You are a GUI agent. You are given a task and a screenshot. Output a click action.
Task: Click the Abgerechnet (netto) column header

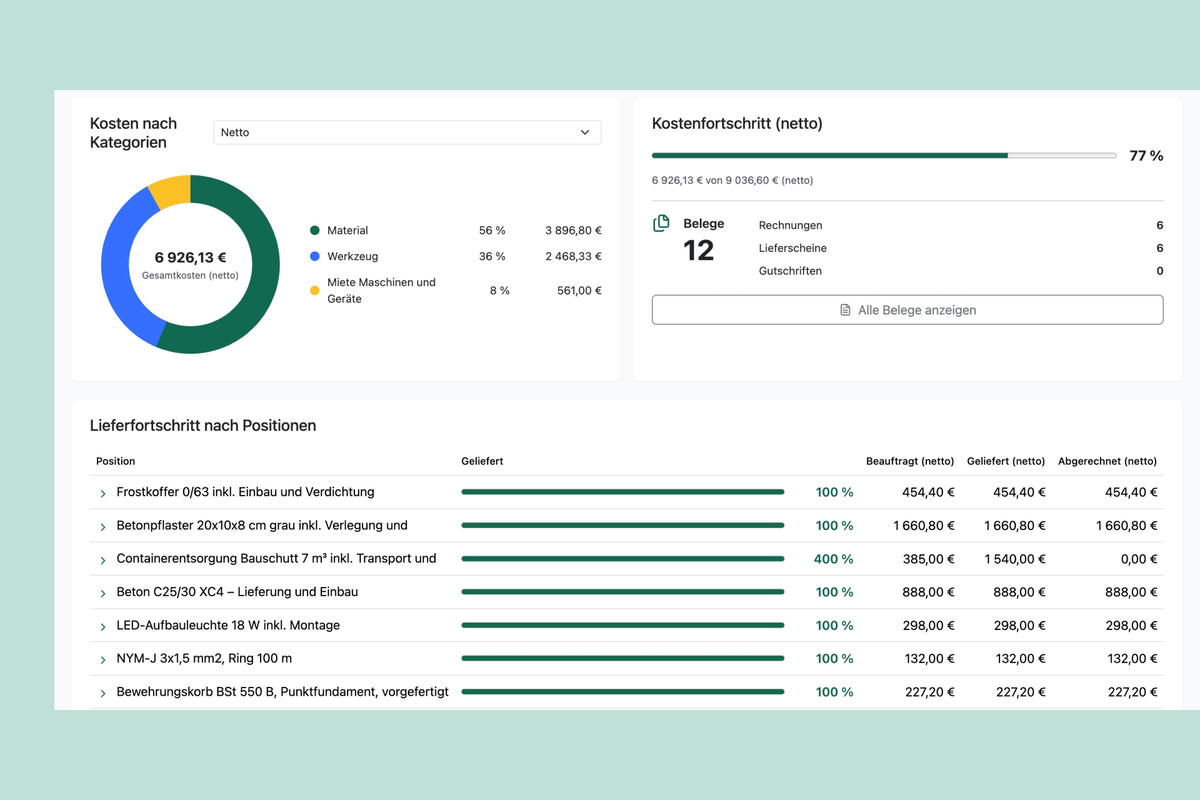point(1107,461)
